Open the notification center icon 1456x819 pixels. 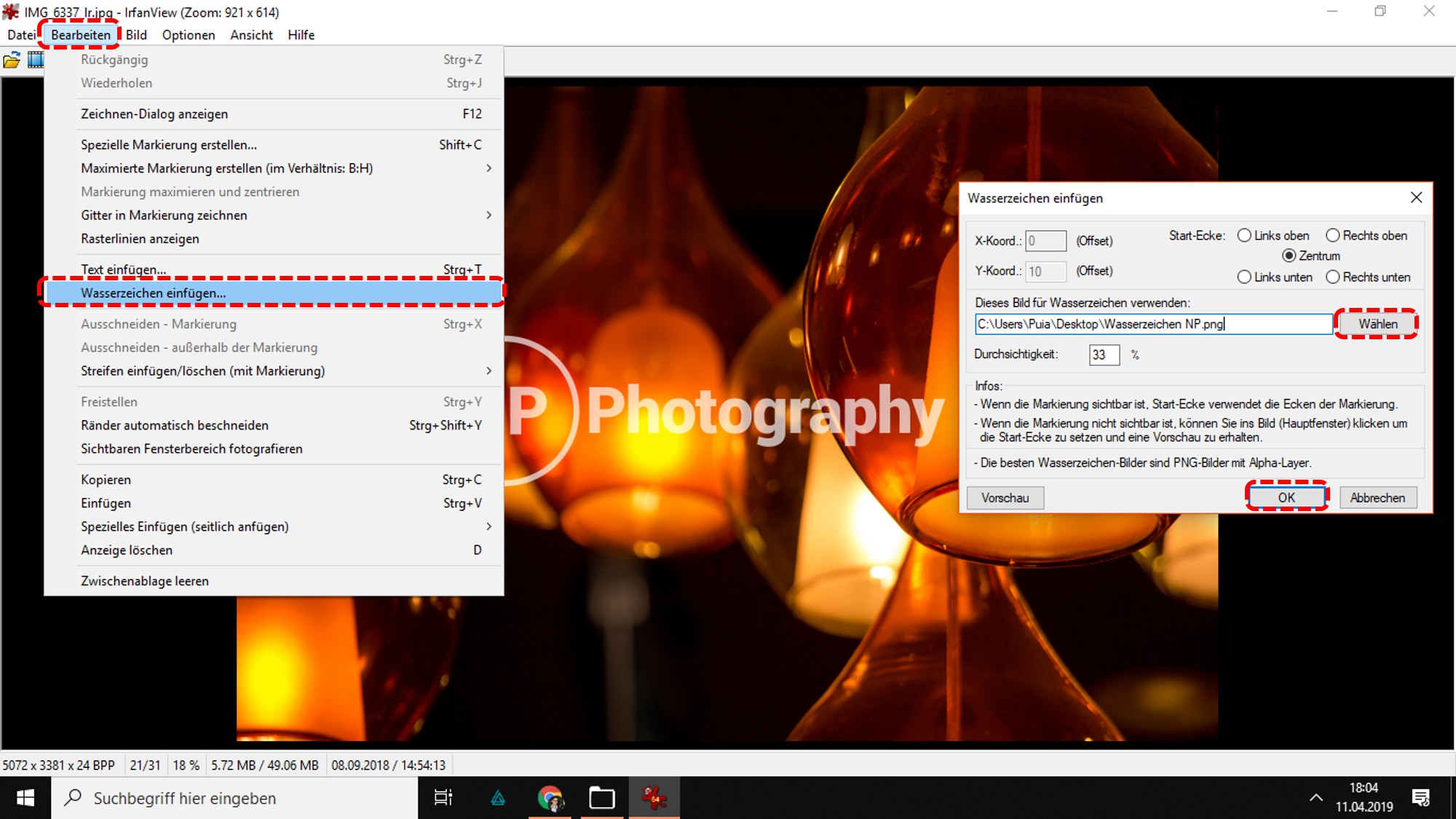pos(1420,798)
